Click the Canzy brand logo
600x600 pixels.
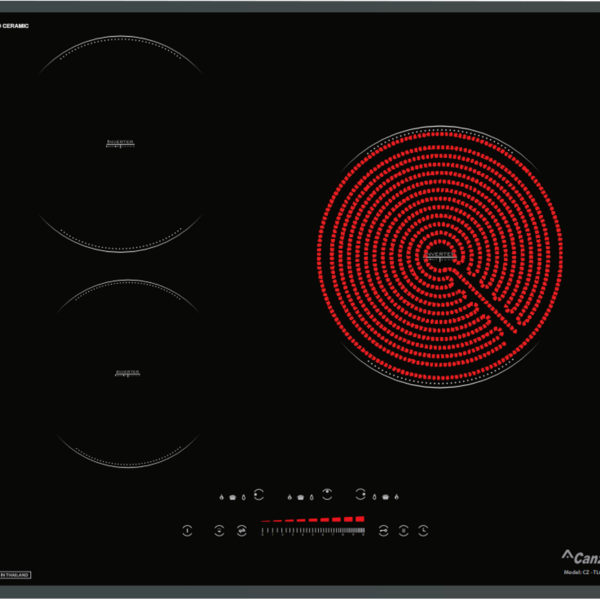(x=579, y=557)
